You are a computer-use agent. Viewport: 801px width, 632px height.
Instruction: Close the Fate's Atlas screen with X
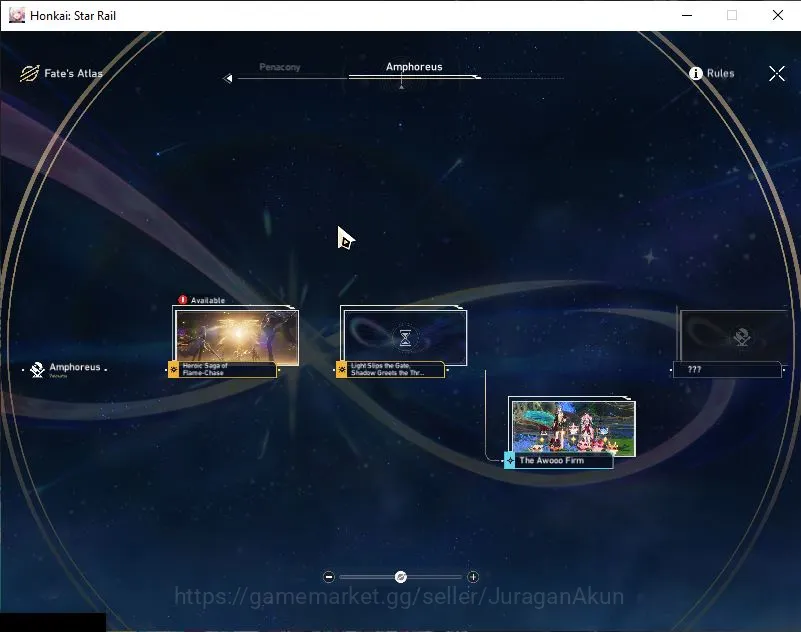point(777,74)
